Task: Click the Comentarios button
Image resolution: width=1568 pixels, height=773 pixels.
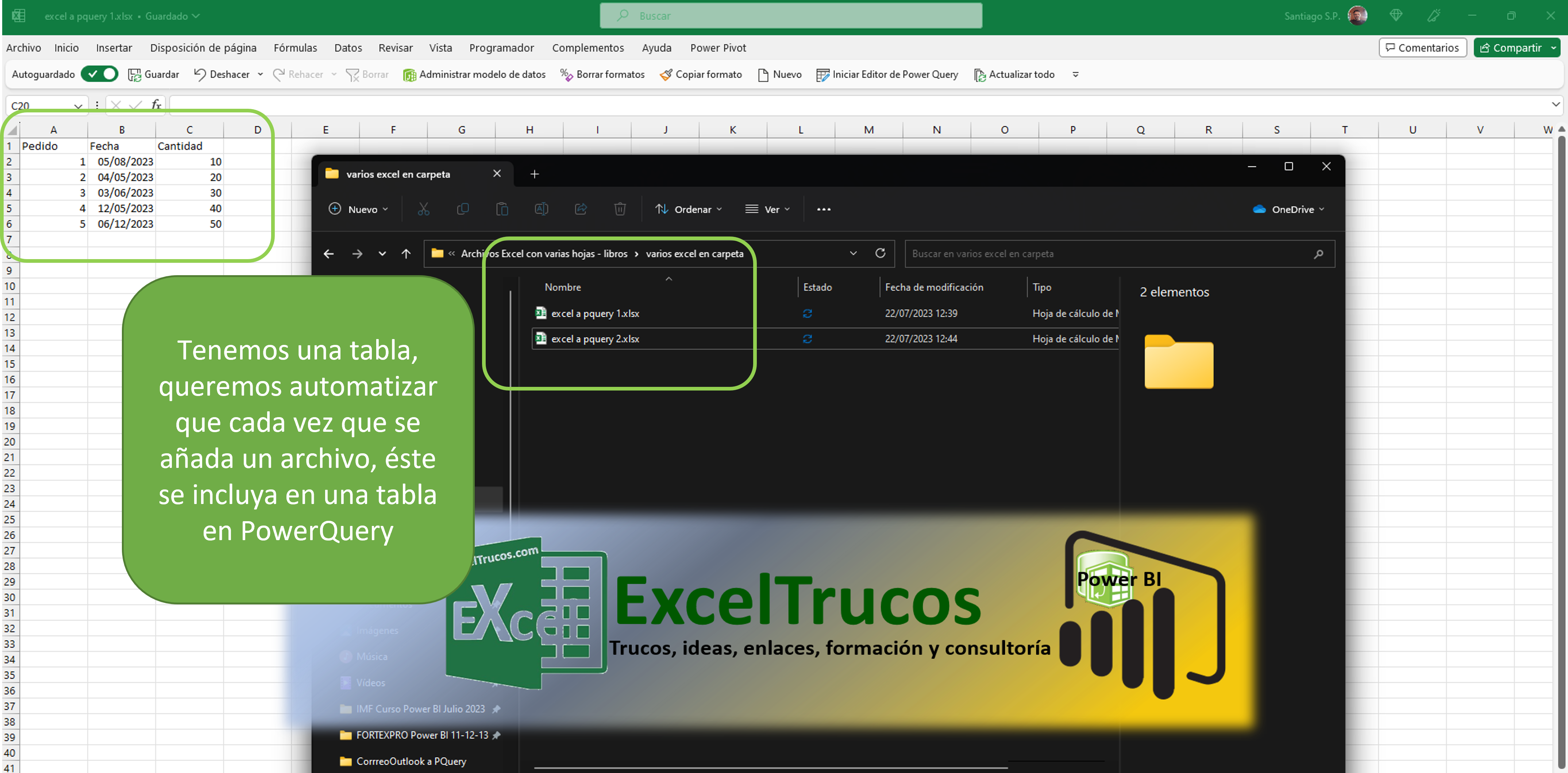Action: point(1422,47)
